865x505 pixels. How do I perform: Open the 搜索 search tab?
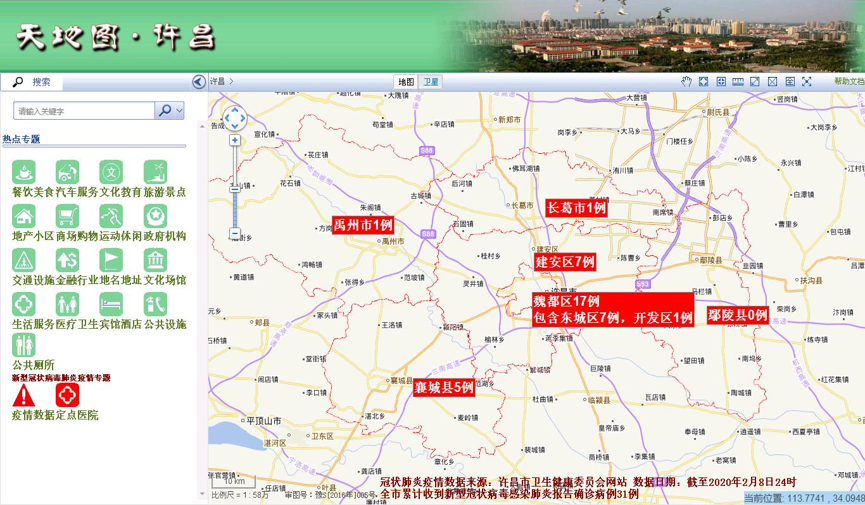[x=40, y=82]
